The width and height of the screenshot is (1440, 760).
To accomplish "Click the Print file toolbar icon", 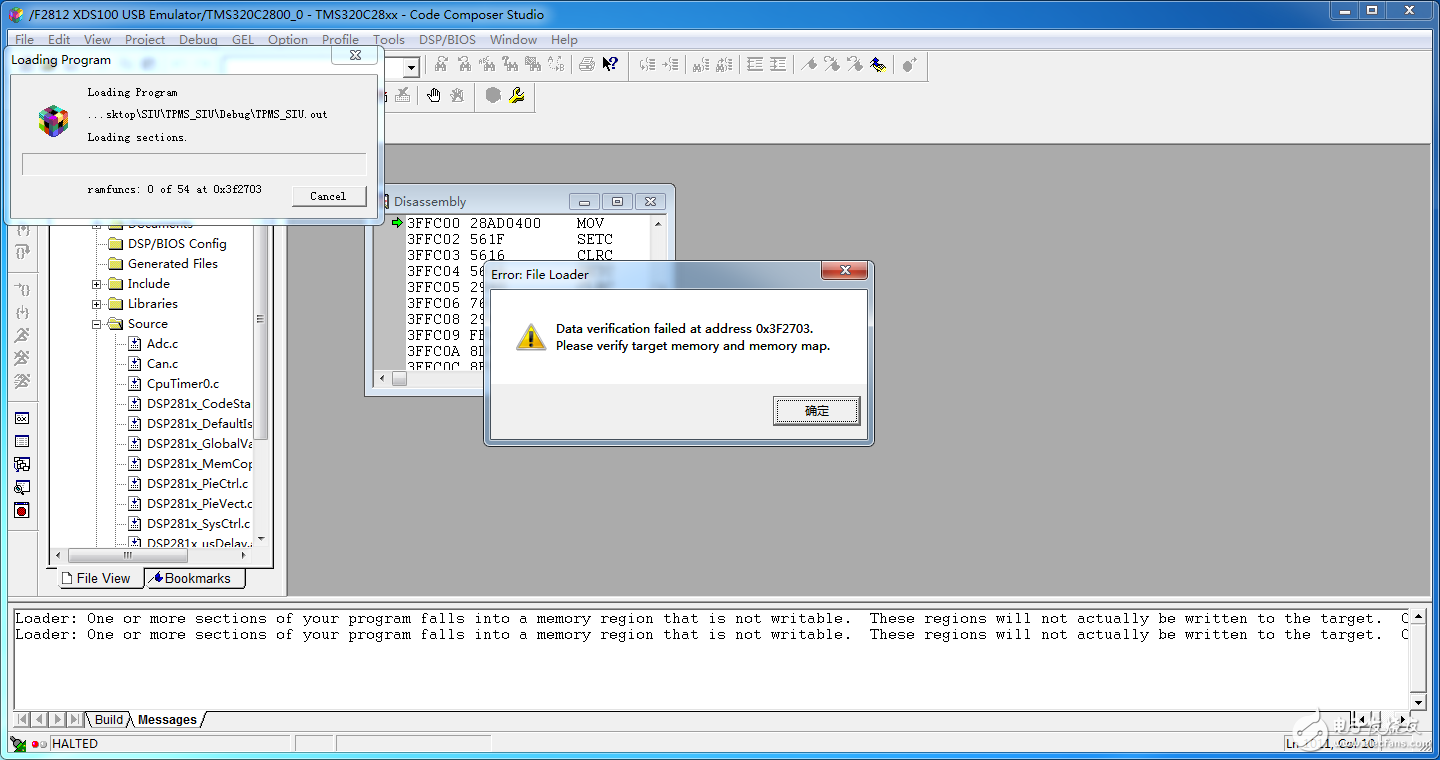I will (586, 64).
